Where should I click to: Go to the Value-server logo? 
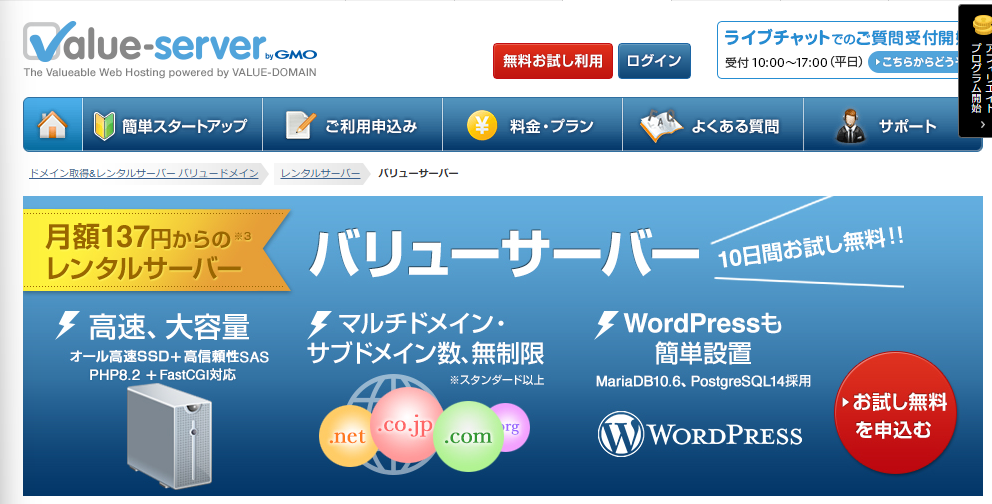(170, 49)
